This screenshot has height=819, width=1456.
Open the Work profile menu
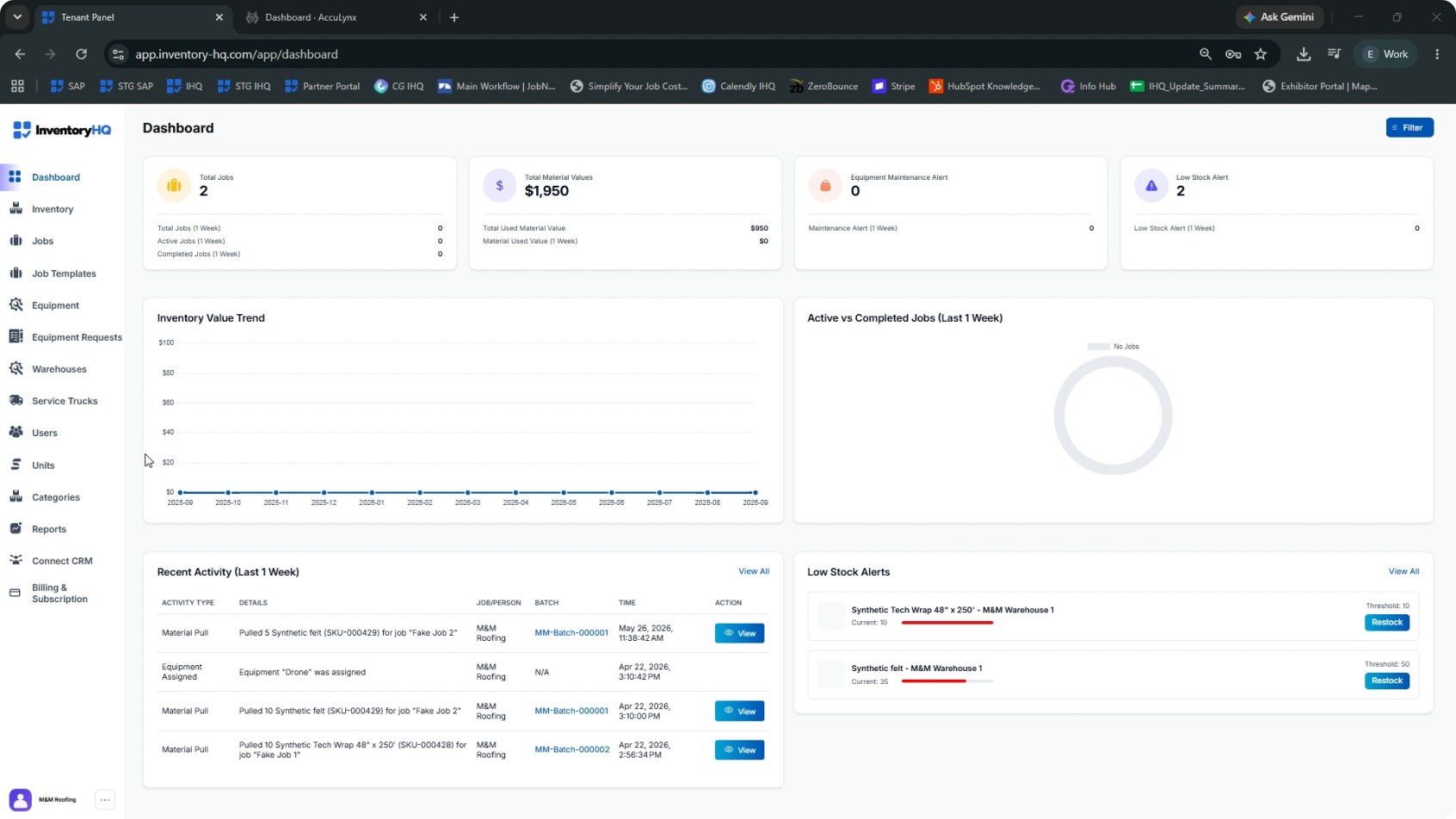[x=1385, y=54]
